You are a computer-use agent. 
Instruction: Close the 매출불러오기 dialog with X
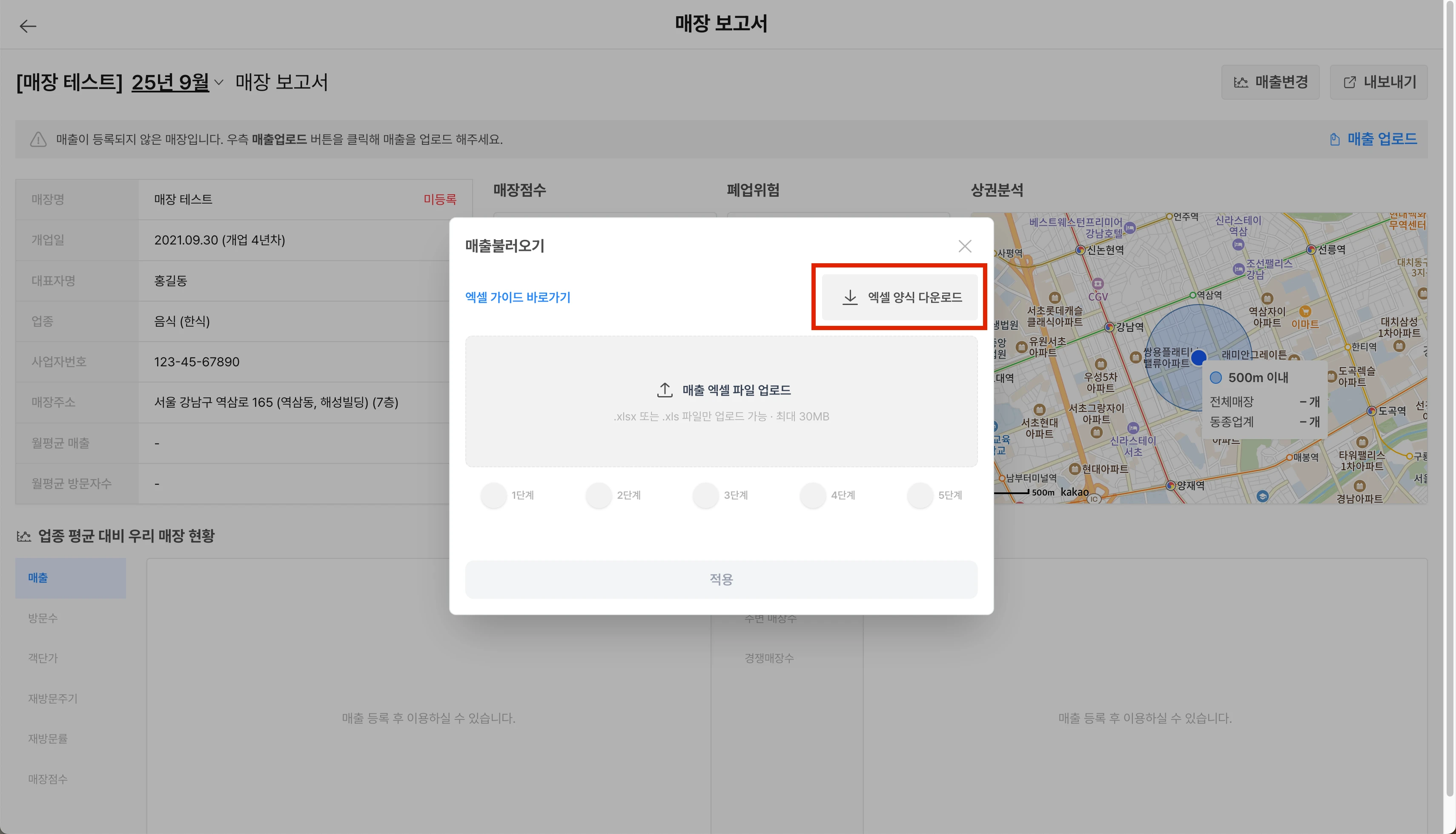964,246
